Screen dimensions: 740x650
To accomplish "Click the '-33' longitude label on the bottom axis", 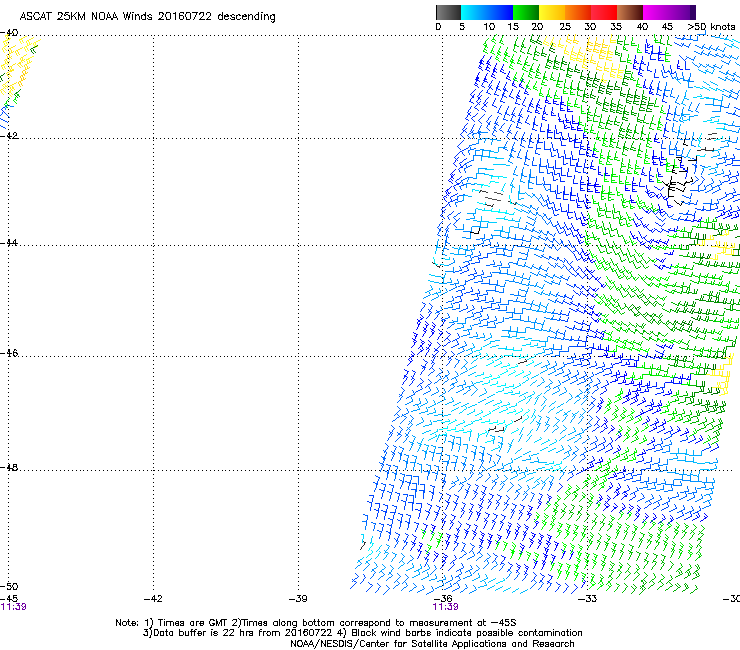I will (587, 599).
